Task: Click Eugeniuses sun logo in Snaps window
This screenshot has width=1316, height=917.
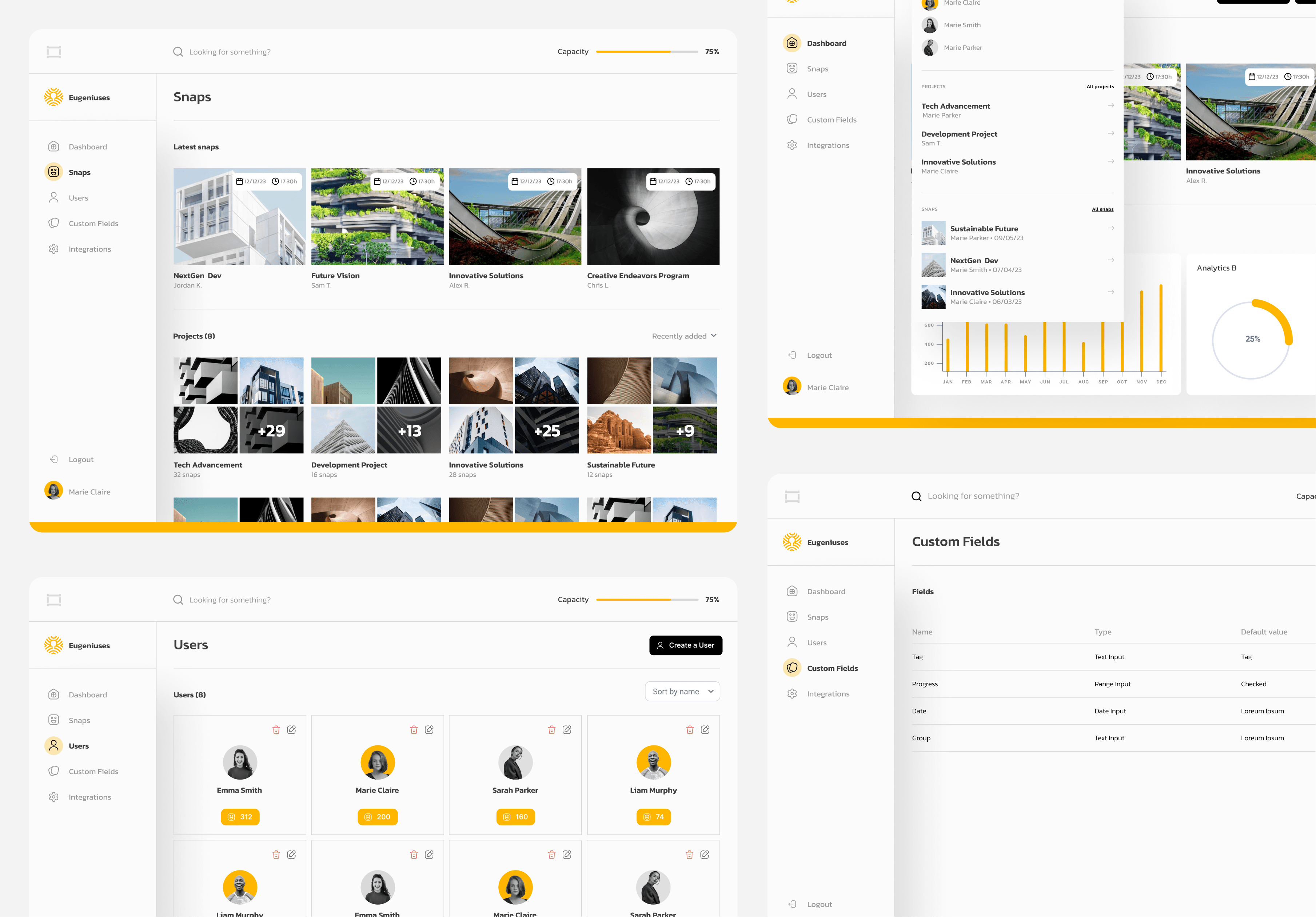Action: click(x=54, y=97)
